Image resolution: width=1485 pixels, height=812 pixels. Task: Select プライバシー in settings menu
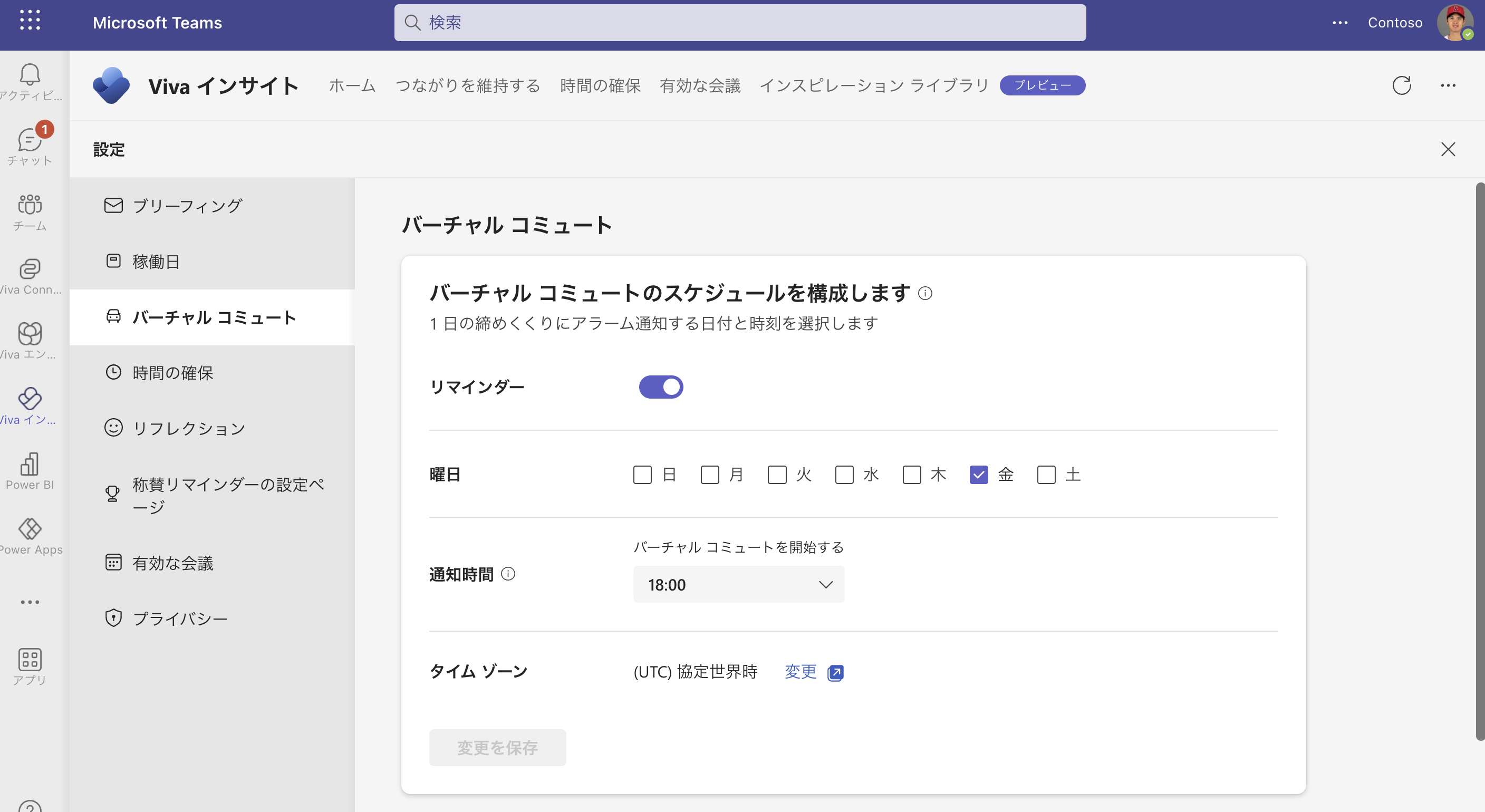tap(180, 618)
